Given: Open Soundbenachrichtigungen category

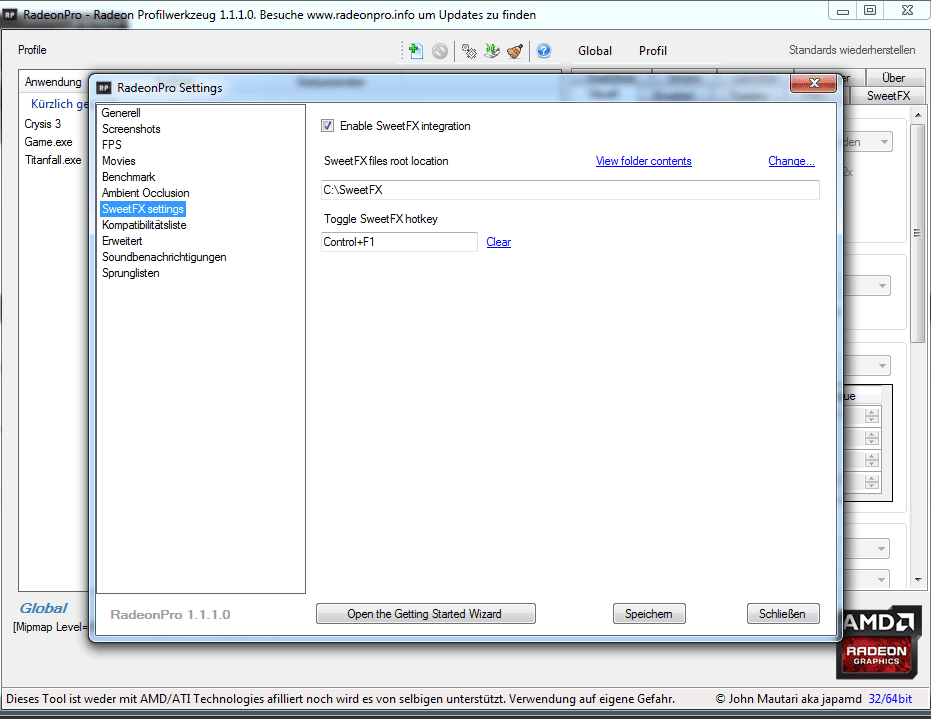Looking at the screenshot, I should tap(164, 257).
